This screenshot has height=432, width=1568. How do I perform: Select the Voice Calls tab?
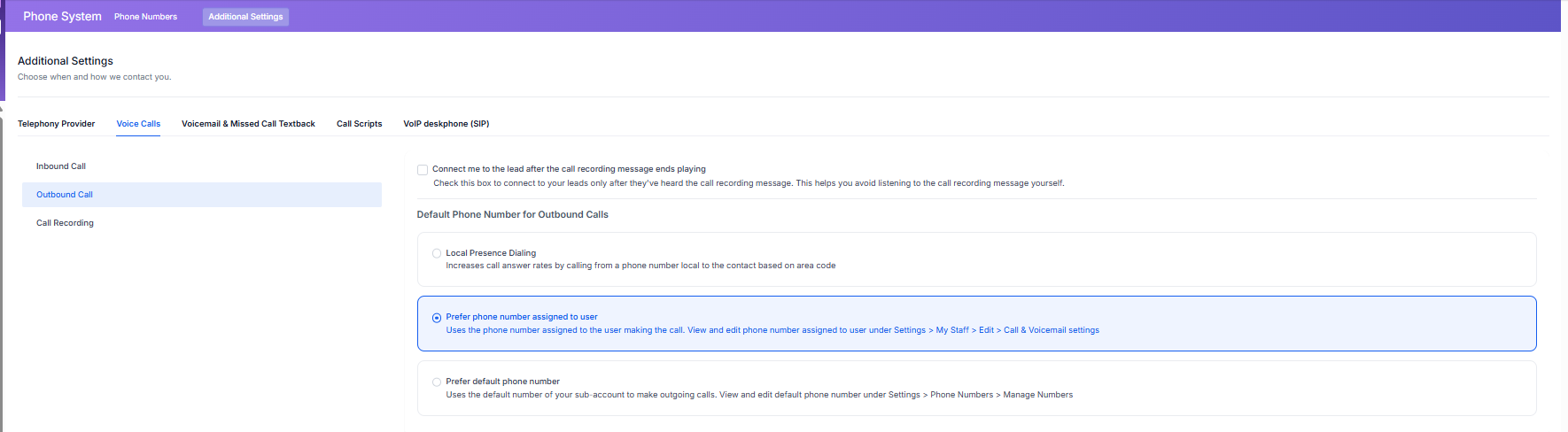(138, 124)
